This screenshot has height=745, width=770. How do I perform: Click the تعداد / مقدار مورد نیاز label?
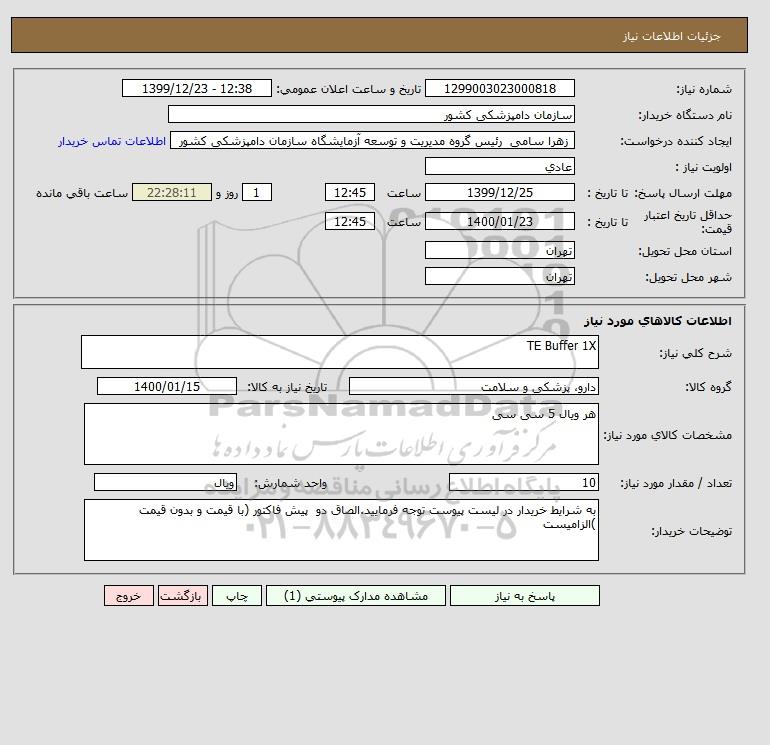tap(676, 484)
